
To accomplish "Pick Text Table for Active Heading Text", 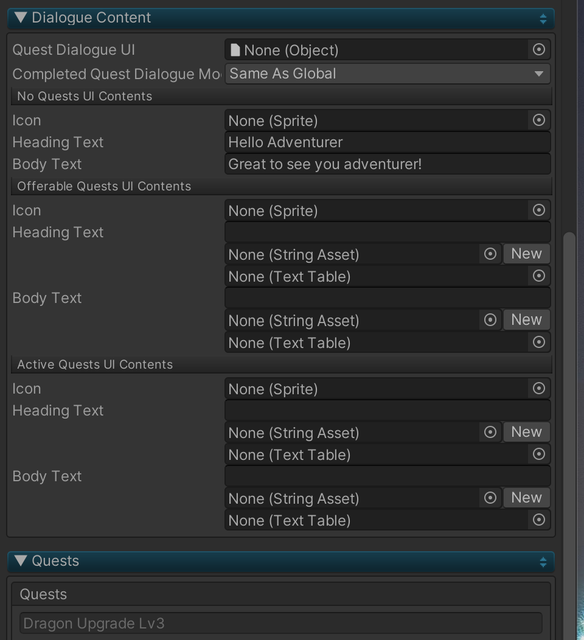I will (x=539, y=454).
